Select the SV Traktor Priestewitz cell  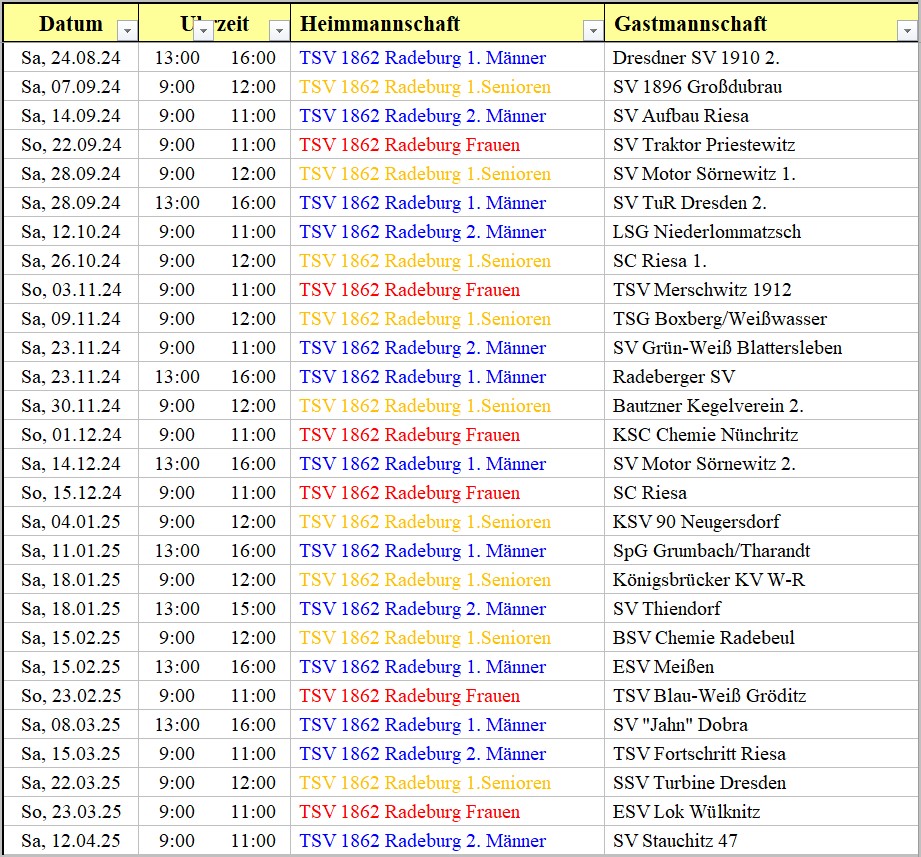click(762, 144)
